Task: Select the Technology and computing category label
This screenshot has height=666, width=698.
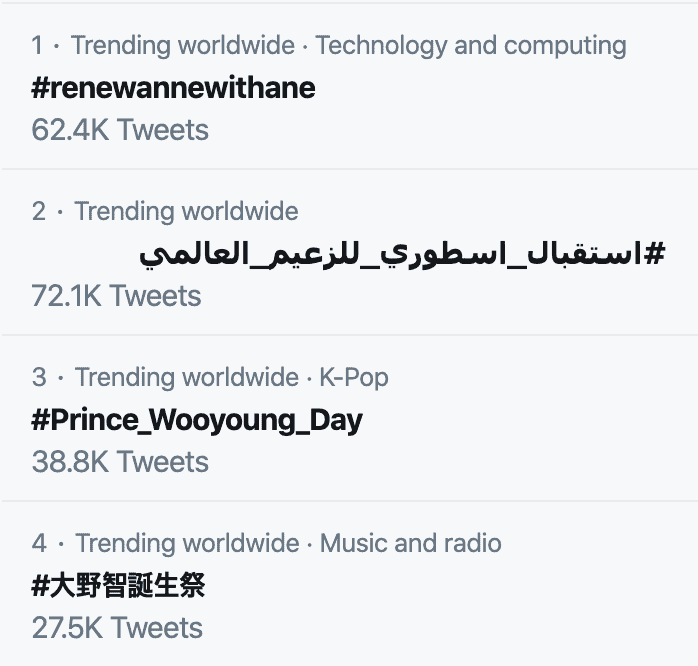Action: 471,46
